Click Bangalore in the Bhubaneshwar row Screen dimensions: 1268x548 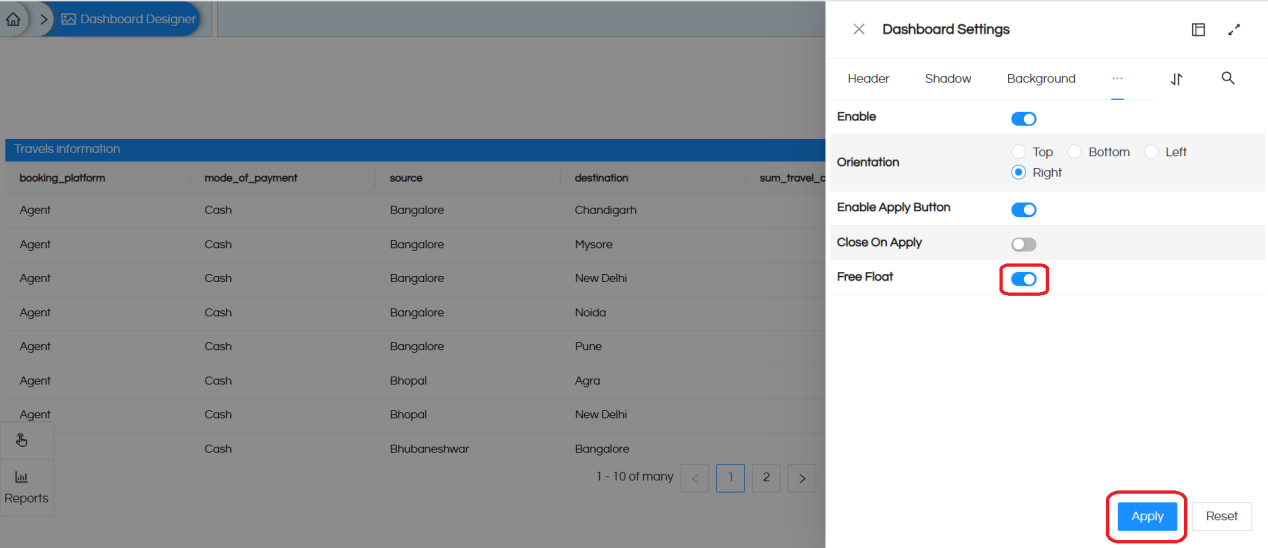[x=602, y=449]
